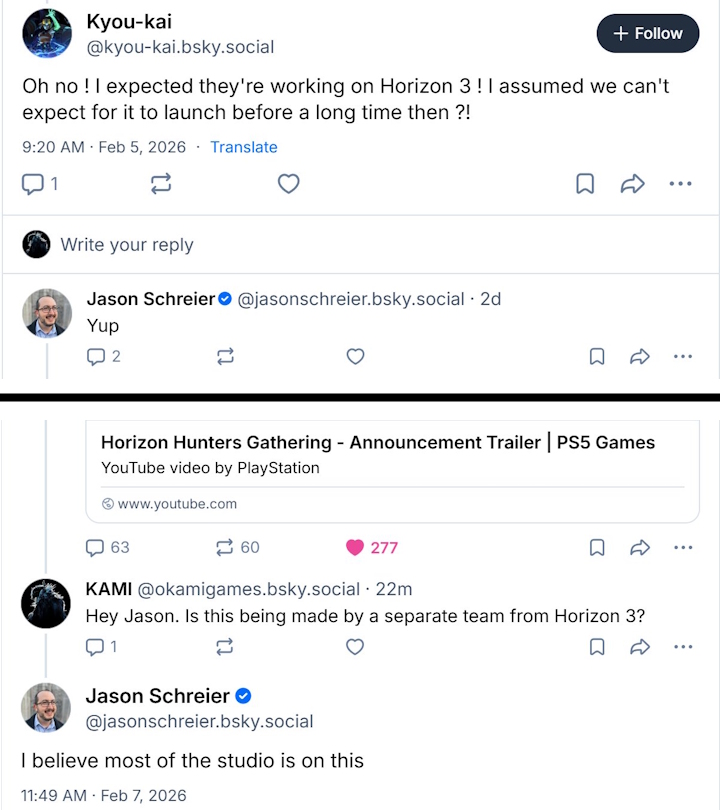
Task: Click the Follow button for Kyou-kai
Action: (x=646, y=33)
